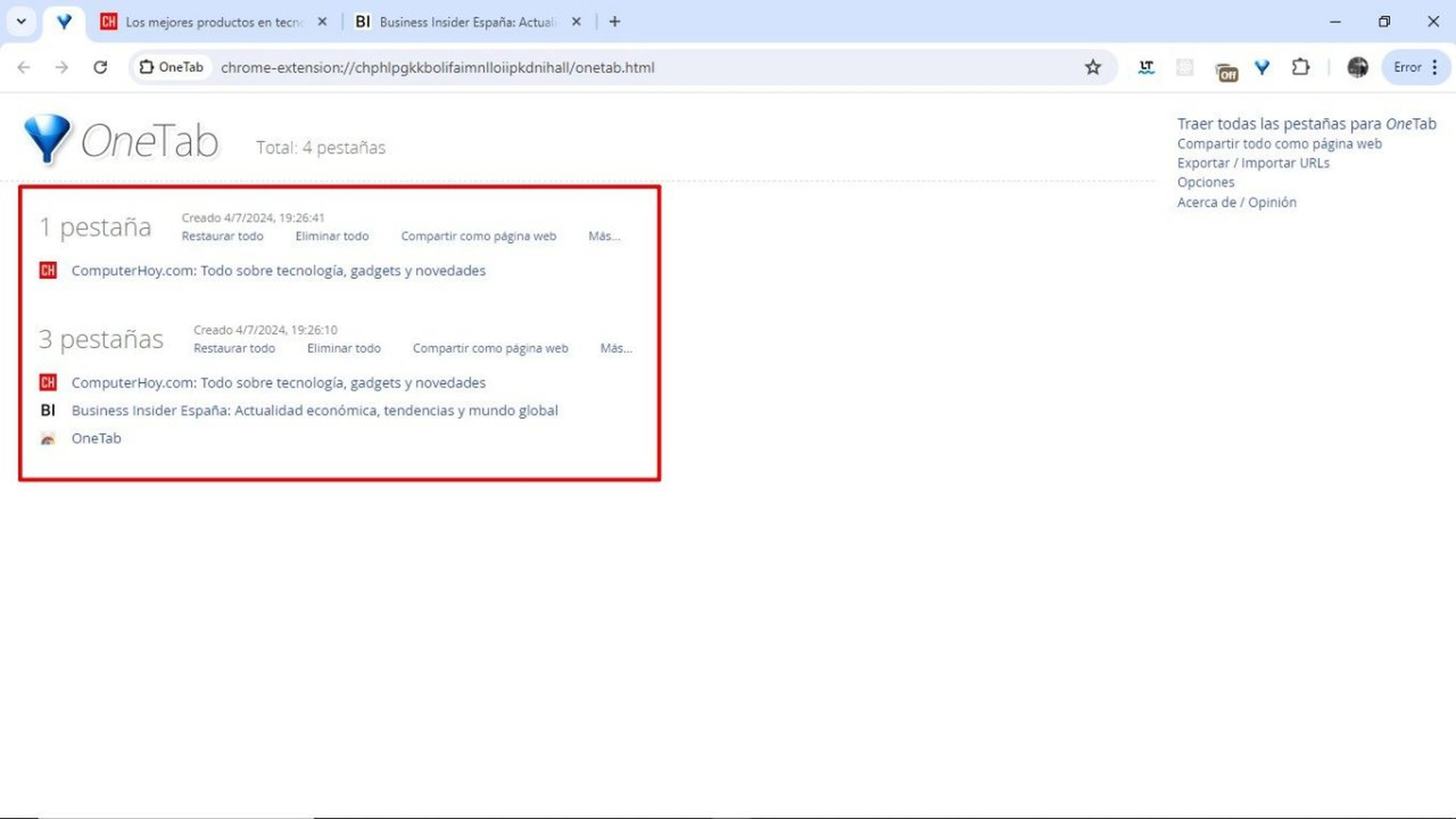
Task: Open the LanguageTool extension icon
Action: click(x=1146, y=68)
